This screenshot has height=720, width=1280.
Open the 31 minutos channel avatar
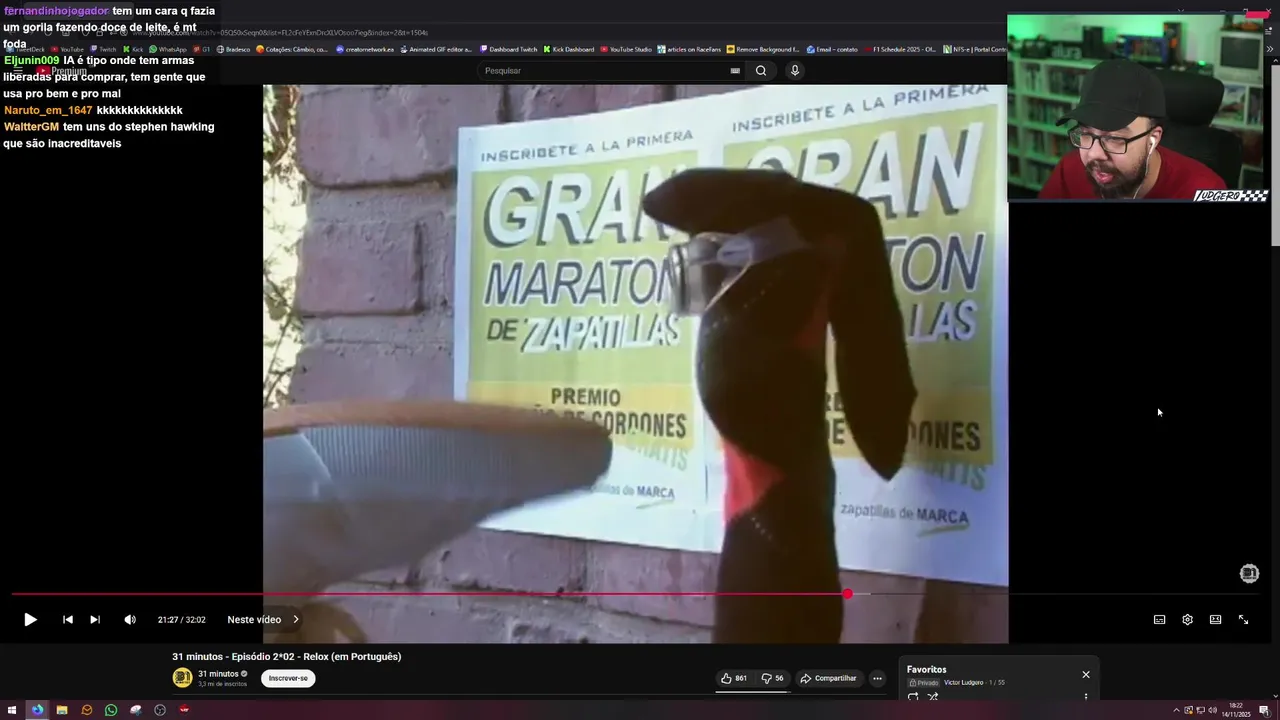tap(182, 678)
